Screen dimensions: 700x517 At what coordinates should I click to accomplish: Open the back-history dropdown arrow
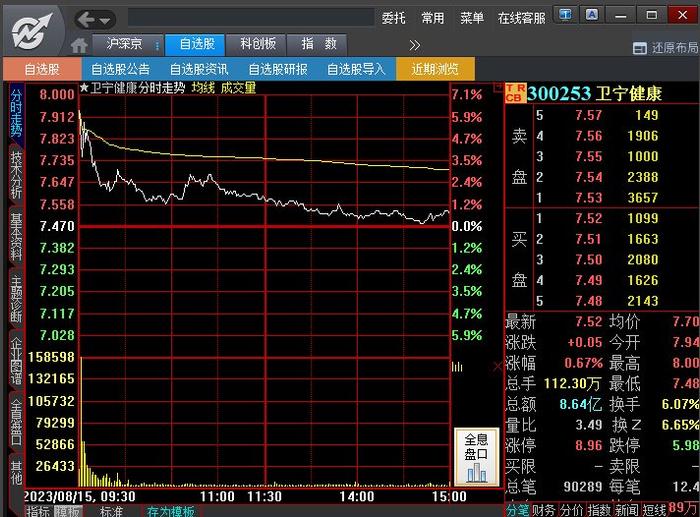(105, 21)
